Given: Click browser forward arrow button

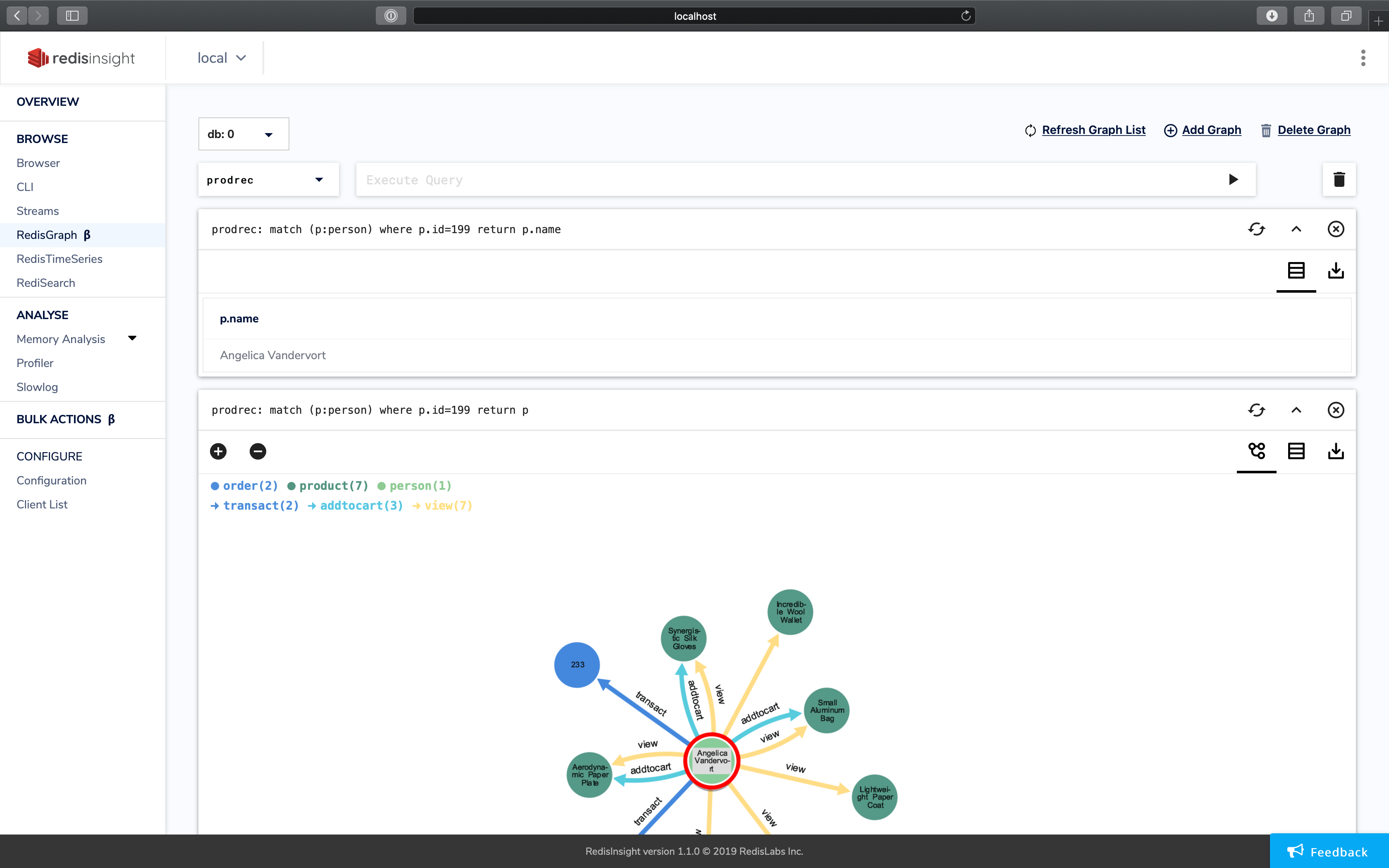Looking at the screenshot, I should coord(38,16).
